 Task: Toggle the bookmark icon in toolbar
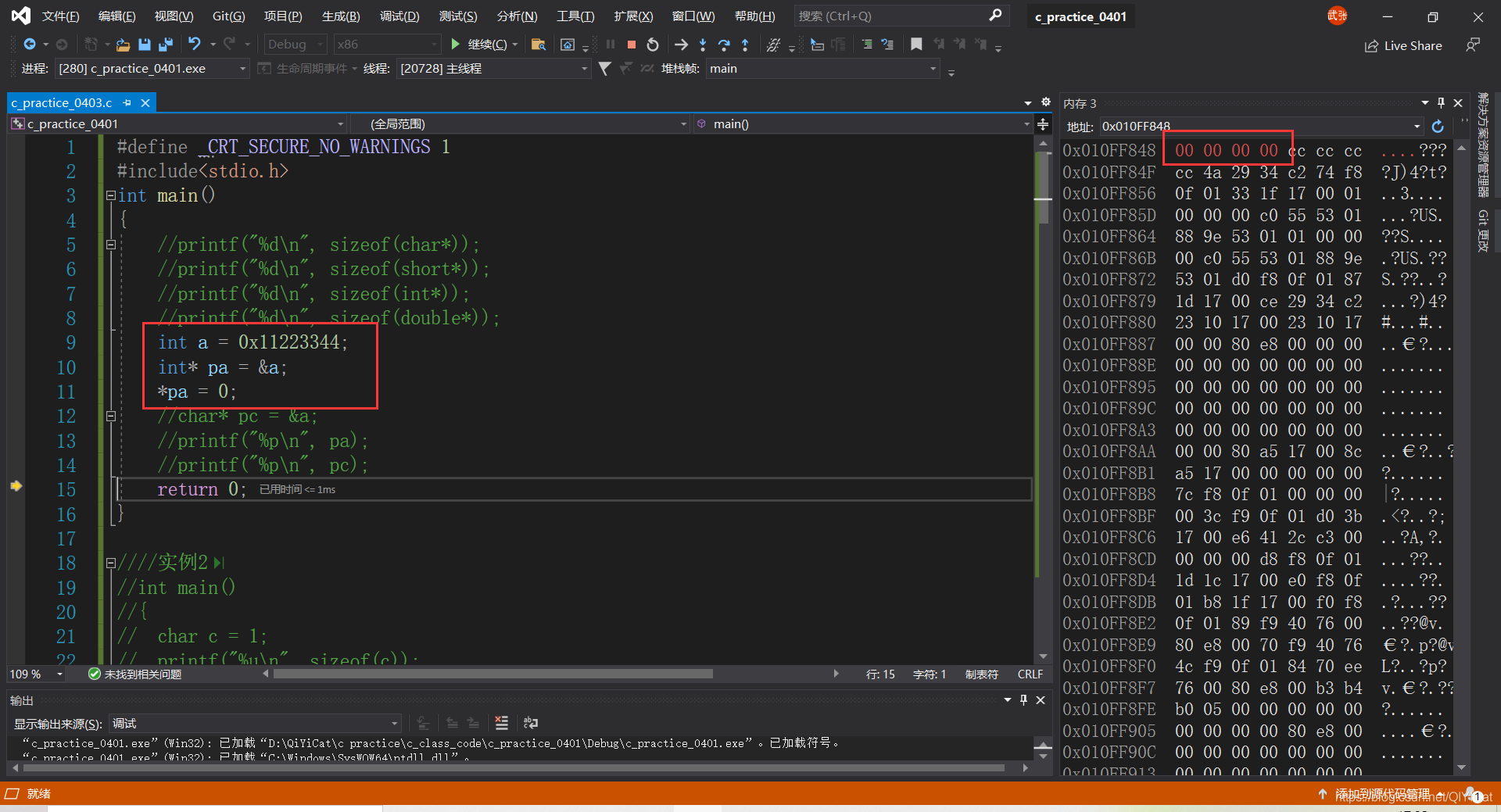[x=916, y=45]
